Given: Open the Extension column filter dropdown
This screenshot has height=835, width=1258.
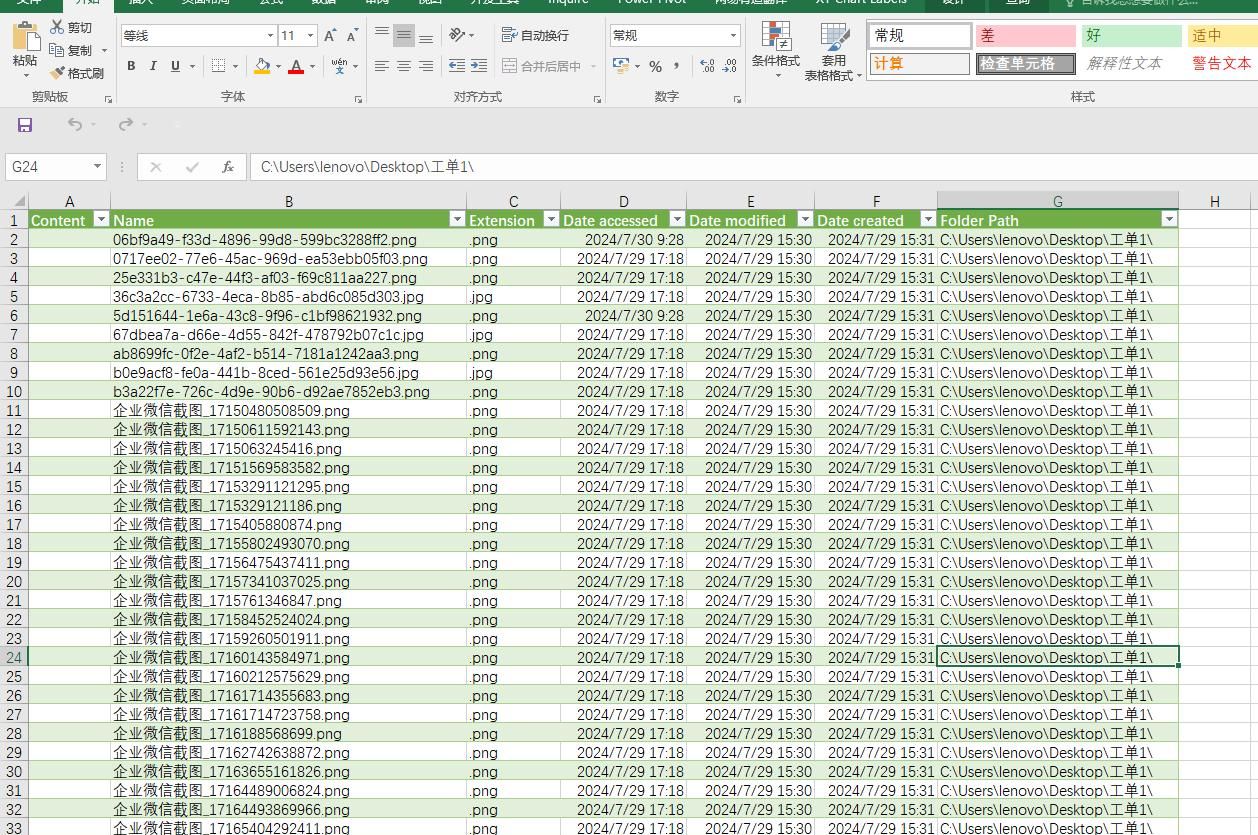Looking at the screenshot, I should (550, 219).
